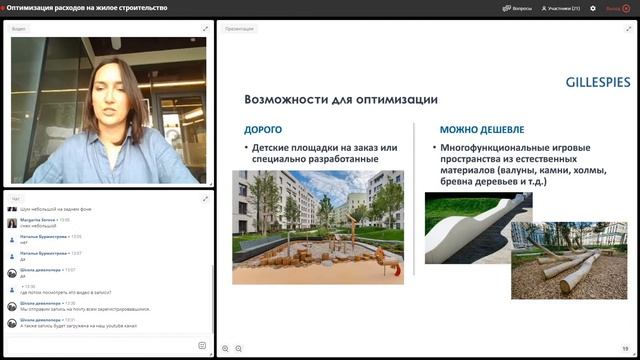The image size is (640, 360).
Task: Click the 'МОЖНО ДЕШЕВЛЕ' heading on slide
Action: [x=482, y=130]
